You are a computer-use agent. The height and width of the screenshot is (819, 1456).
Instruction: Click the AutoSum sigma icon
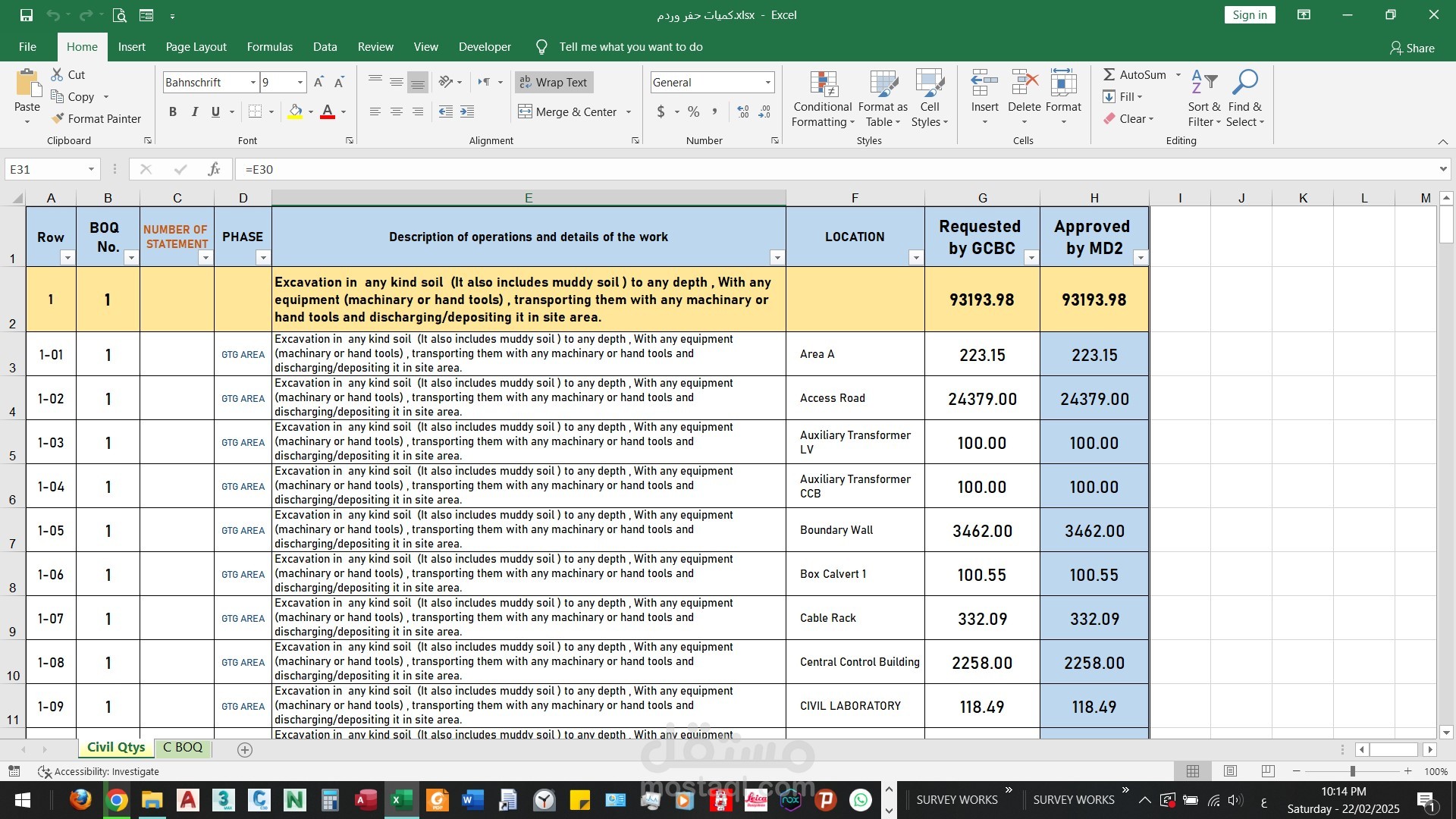click(x=1109, y=74)
